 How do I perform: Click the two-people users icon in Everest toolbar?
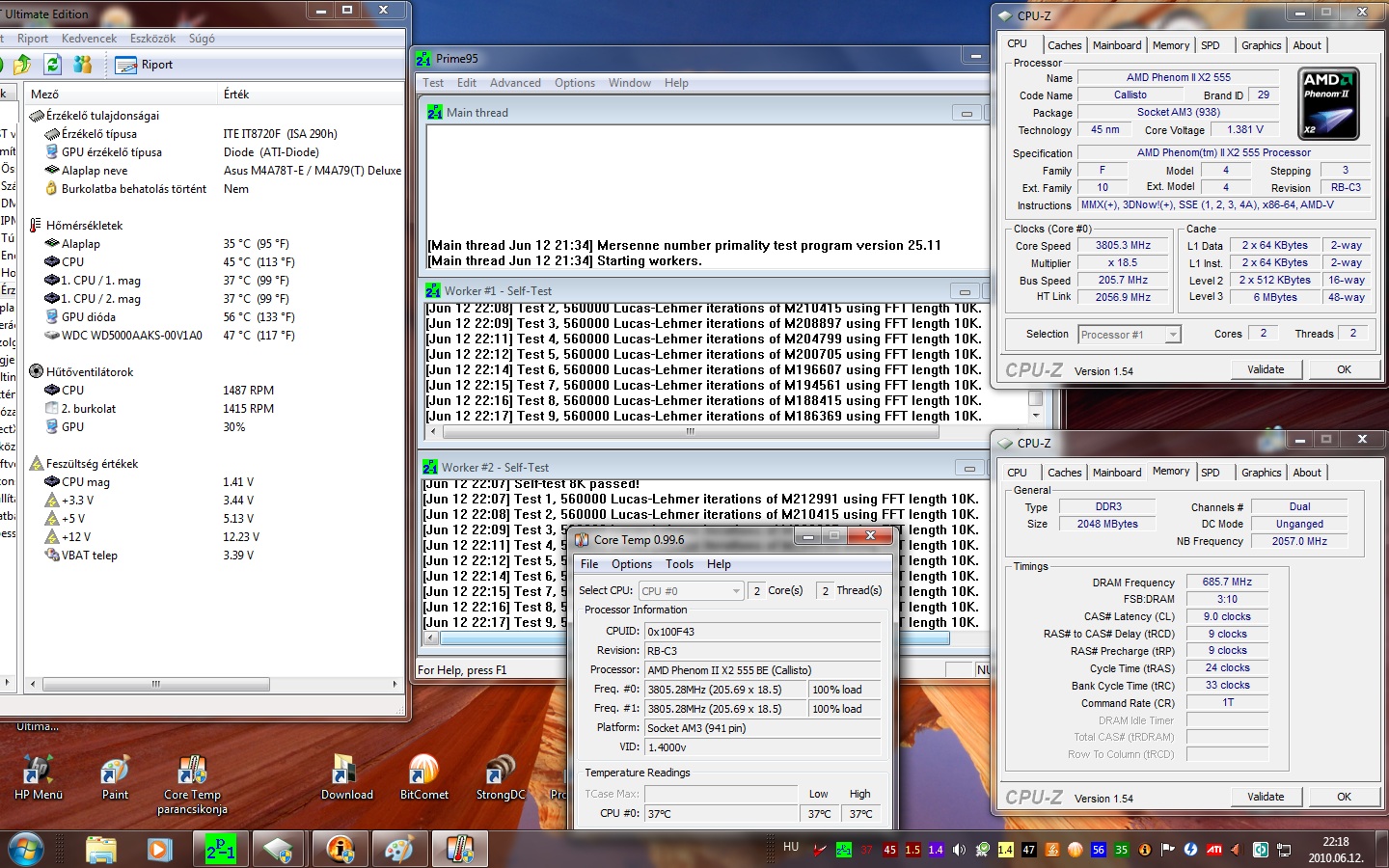pyautogui.click(x=83, y=65)
